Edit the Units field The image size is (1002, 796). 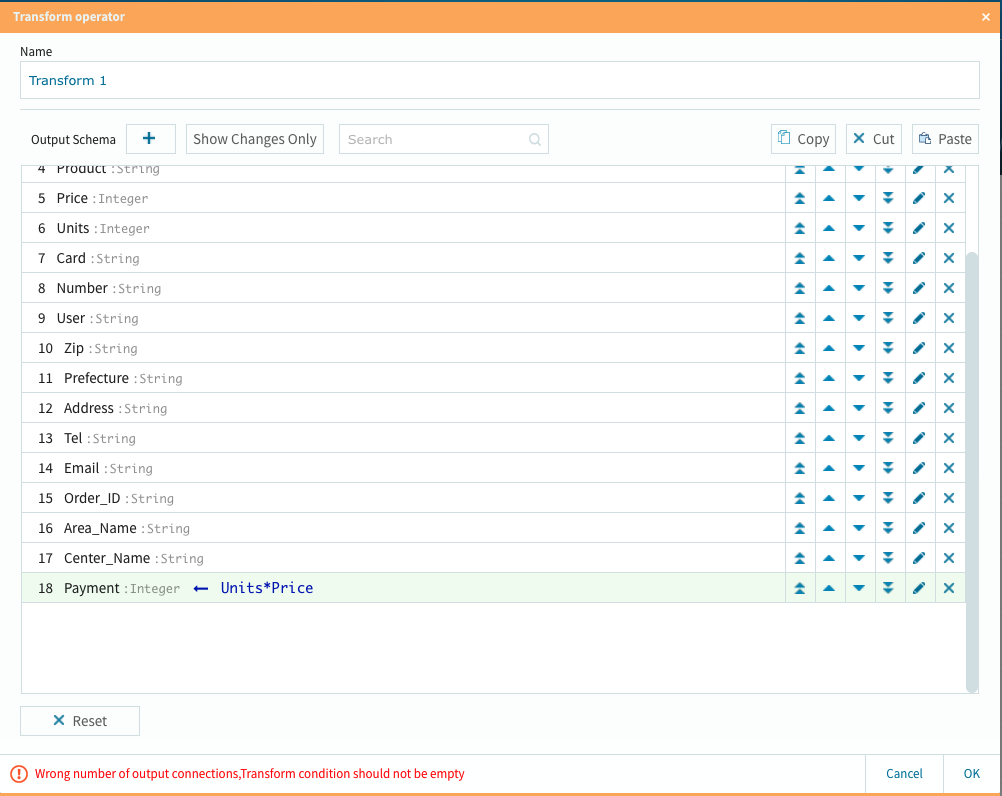coord(919,228)
